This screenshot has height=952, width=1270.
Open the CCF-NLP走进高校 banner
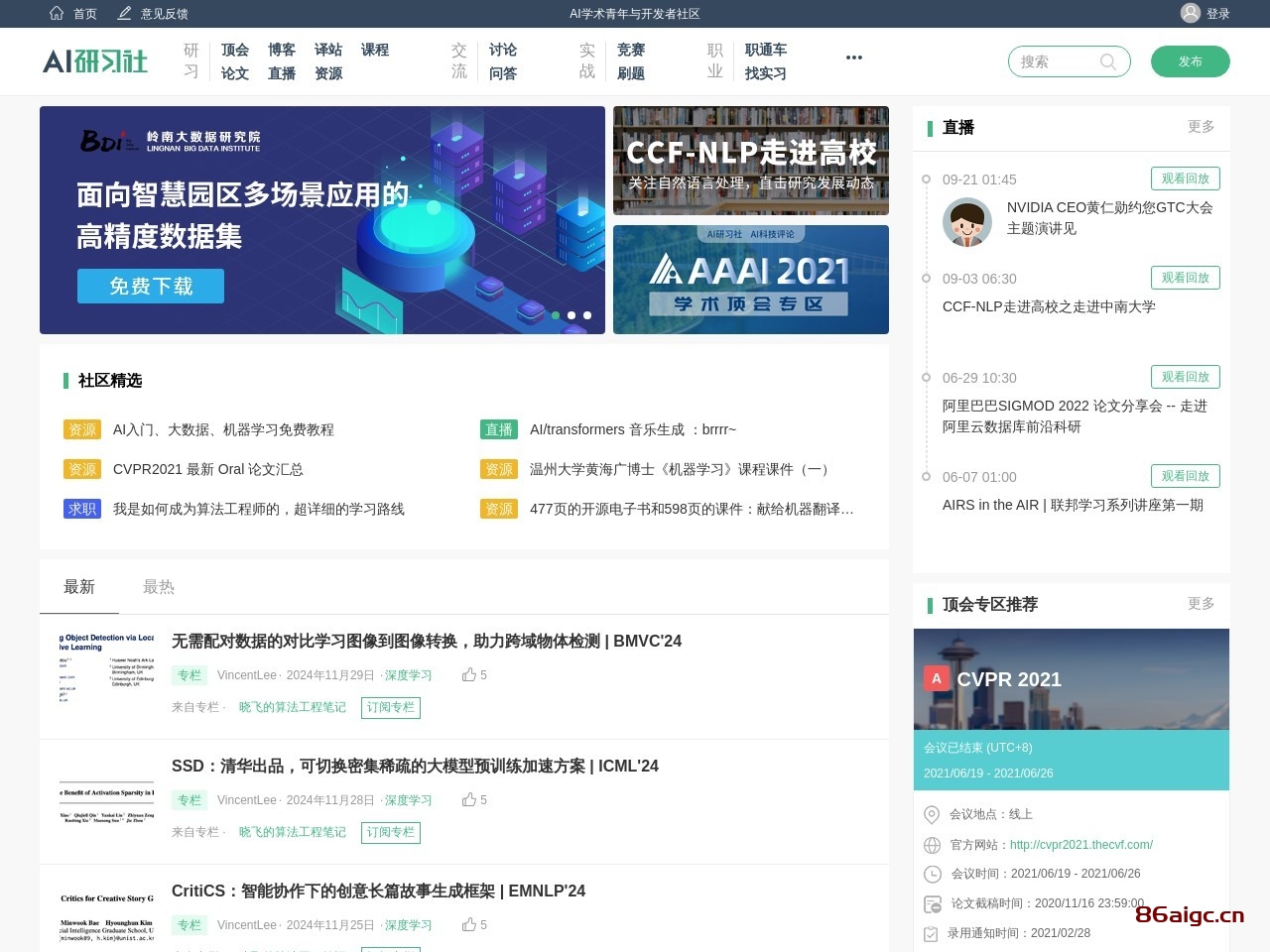coord(751,161)
